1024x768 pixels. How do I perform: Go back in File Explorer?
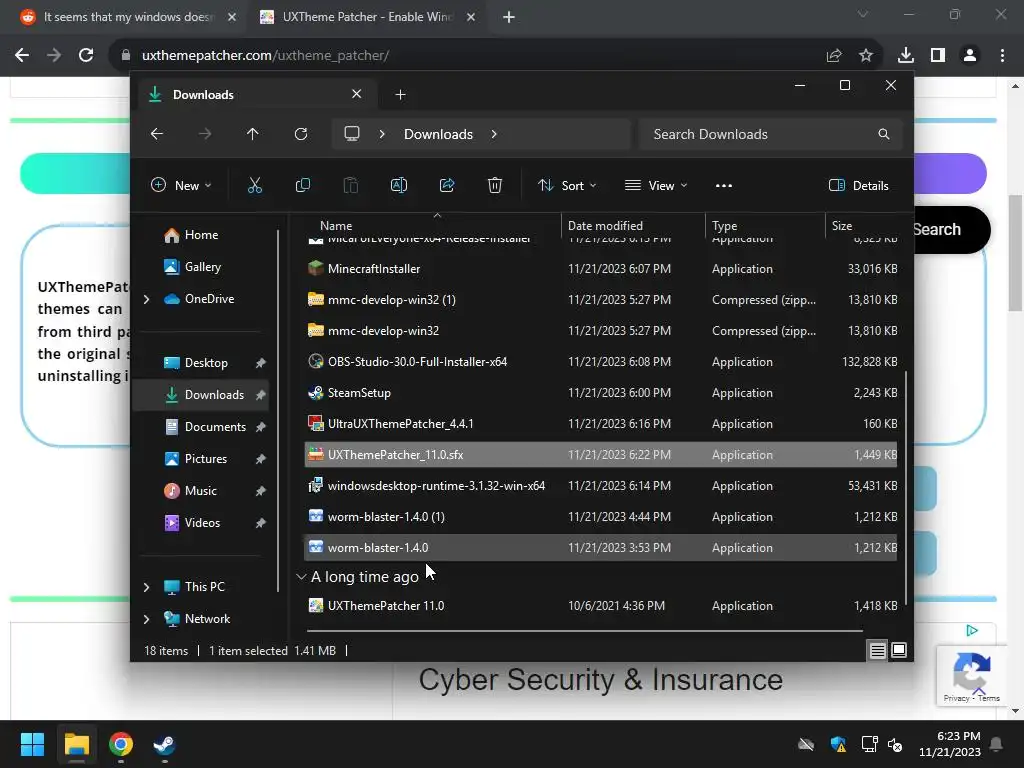point(157,134)
